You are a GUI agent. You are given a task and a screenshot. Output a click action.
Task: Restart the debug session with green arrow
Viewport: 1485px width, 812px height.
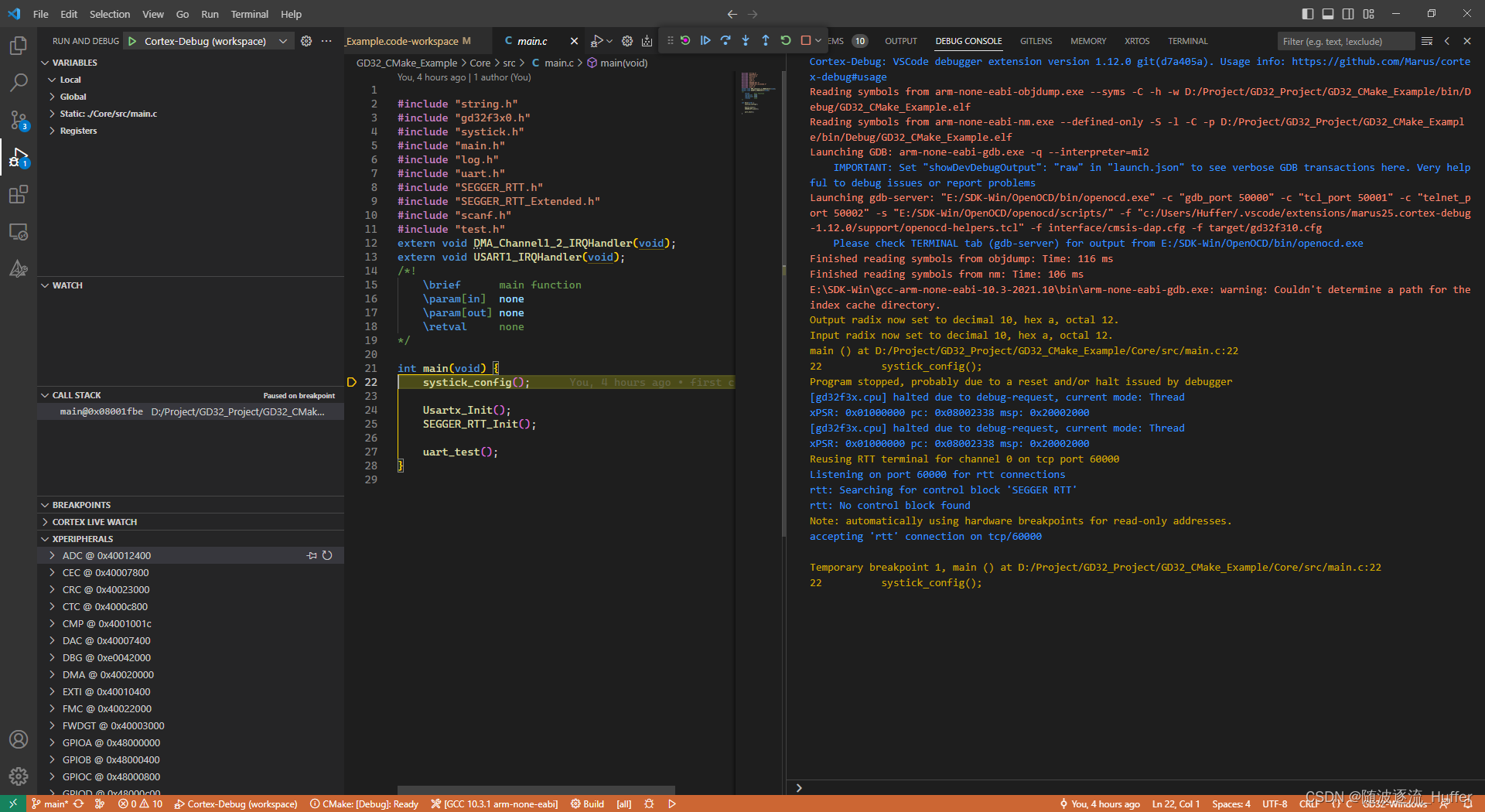(x=786, y=41)
